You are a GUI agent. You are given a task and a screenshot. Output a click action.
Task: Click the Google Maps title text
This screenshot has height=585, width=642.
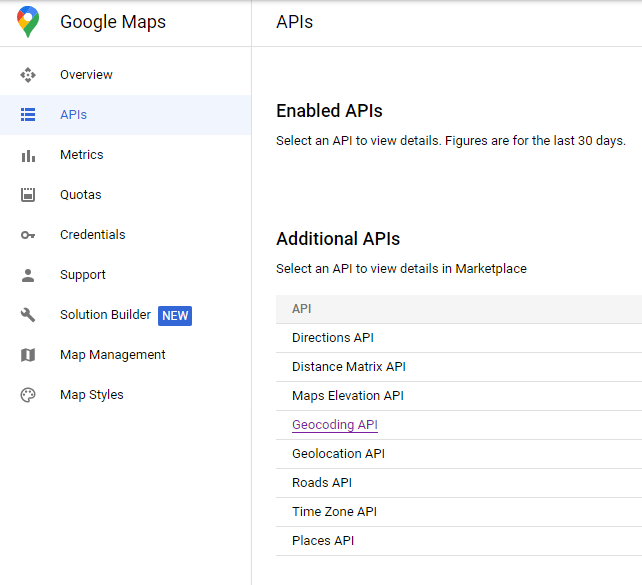(x=113, y=22)
